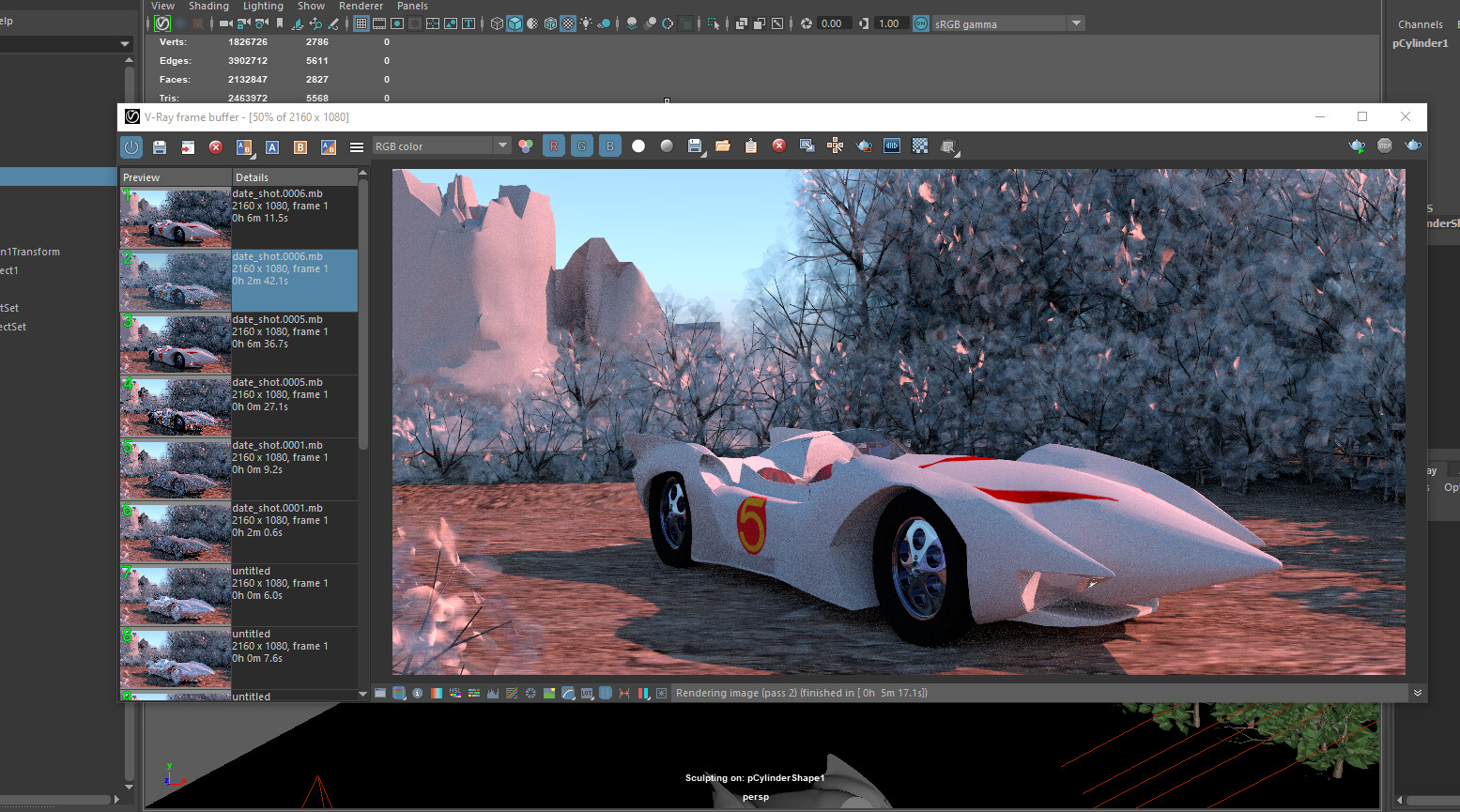Save the selected history image
Image resolution: width=1460 pixels, height=812 pixels.
click(x=160, y=146)
